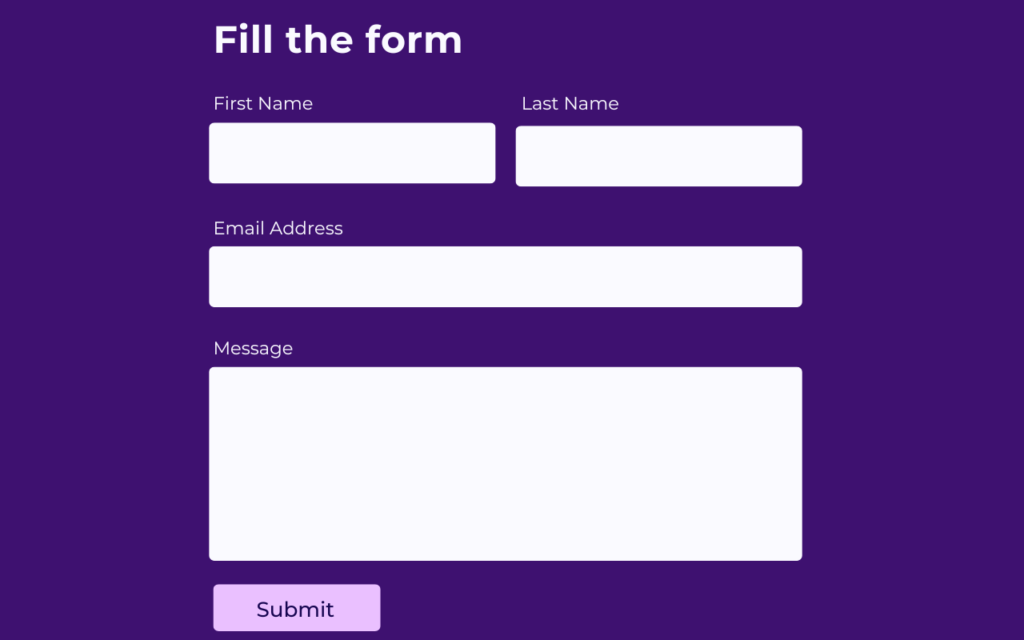Place cursor in the First Name box
This screenshot has height=640, width=1024.
click(352, 153)
